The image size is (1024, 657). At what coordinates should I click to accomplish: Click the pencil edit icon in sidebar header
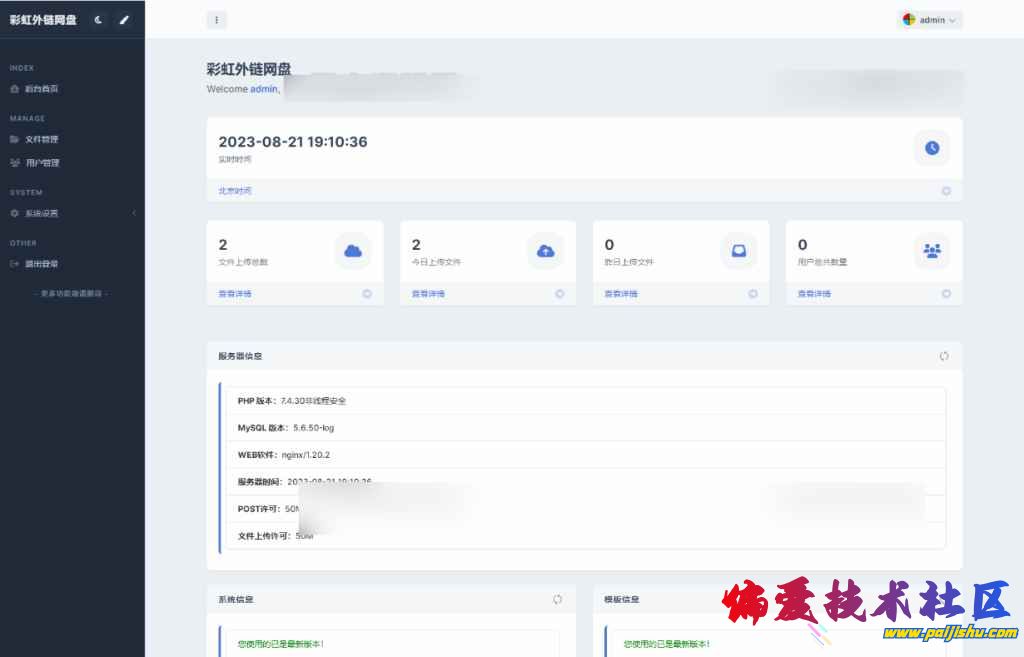coord(124,20)
